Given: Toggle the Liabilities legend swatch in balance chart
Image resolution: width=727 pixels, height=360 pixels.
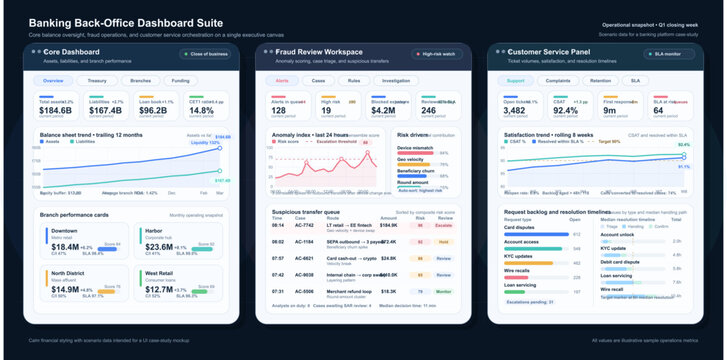Looking at the screenshot, I should click(72, 141).
